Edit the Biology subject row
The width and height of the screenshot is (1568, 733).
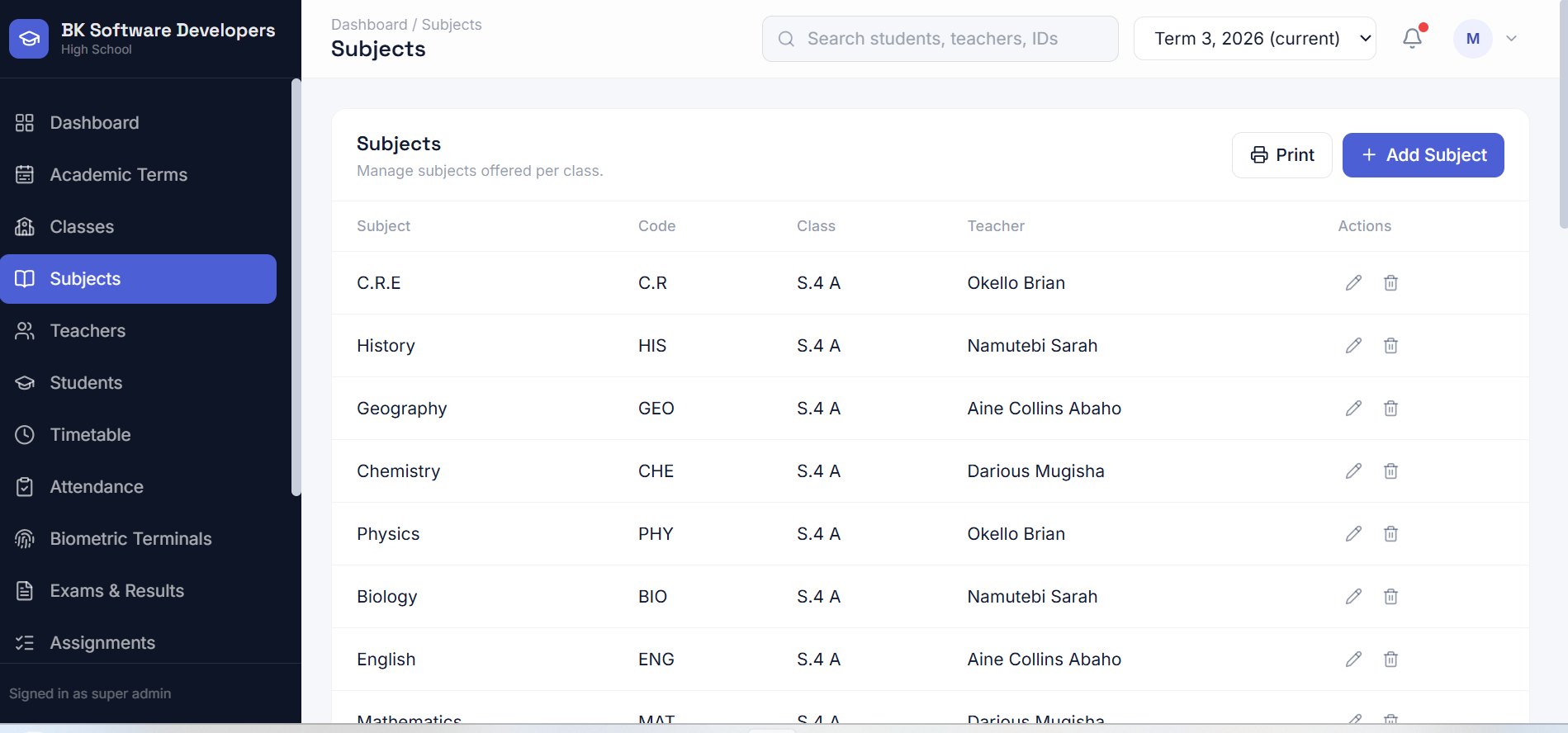pyautogui.click(x=1353, y=597)
